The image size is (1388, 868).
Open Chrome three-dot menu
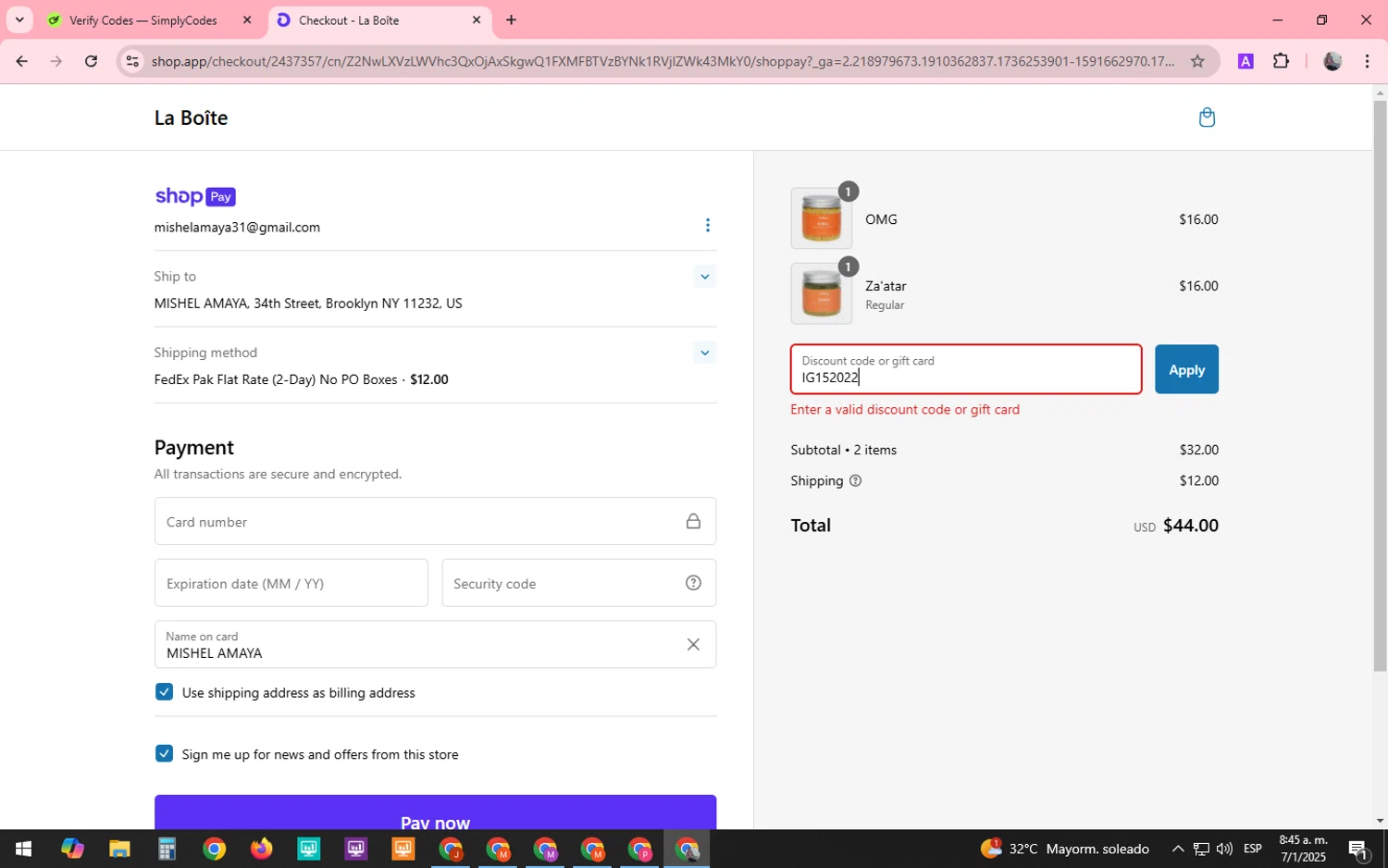point(1367,61)
